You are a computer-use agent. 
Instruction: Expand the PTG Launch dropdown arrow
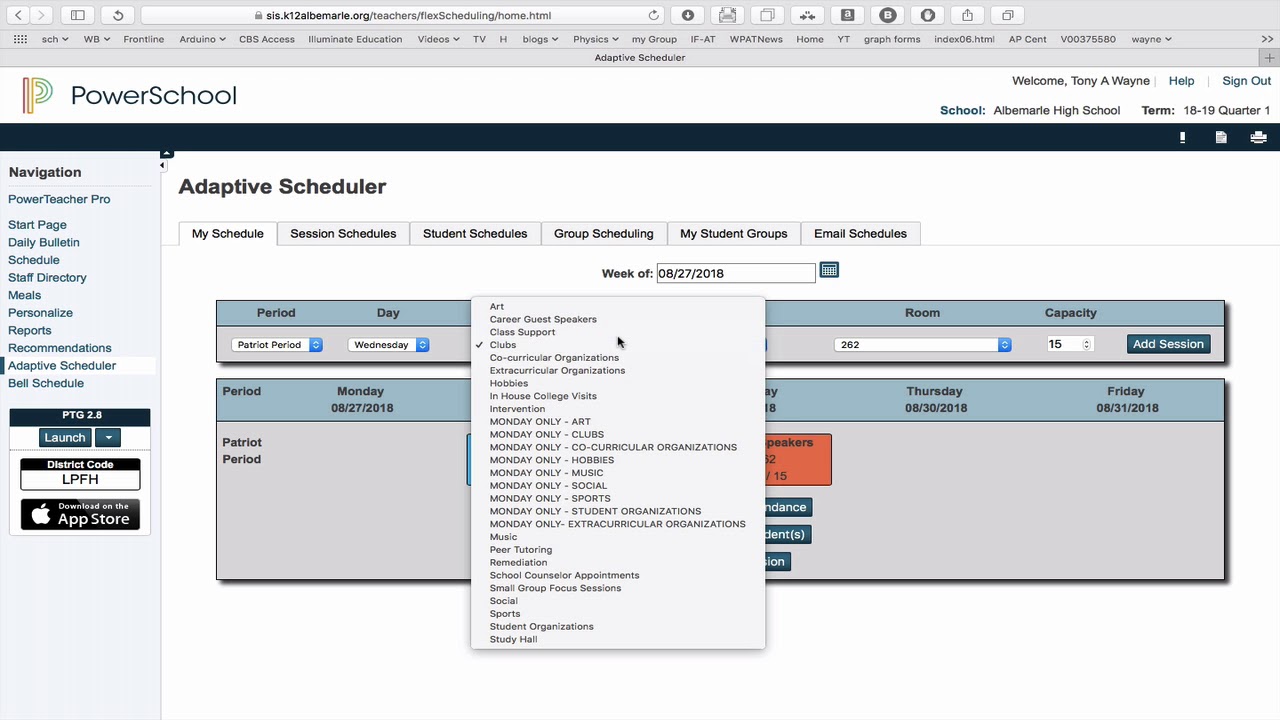[x=108, y=437]
